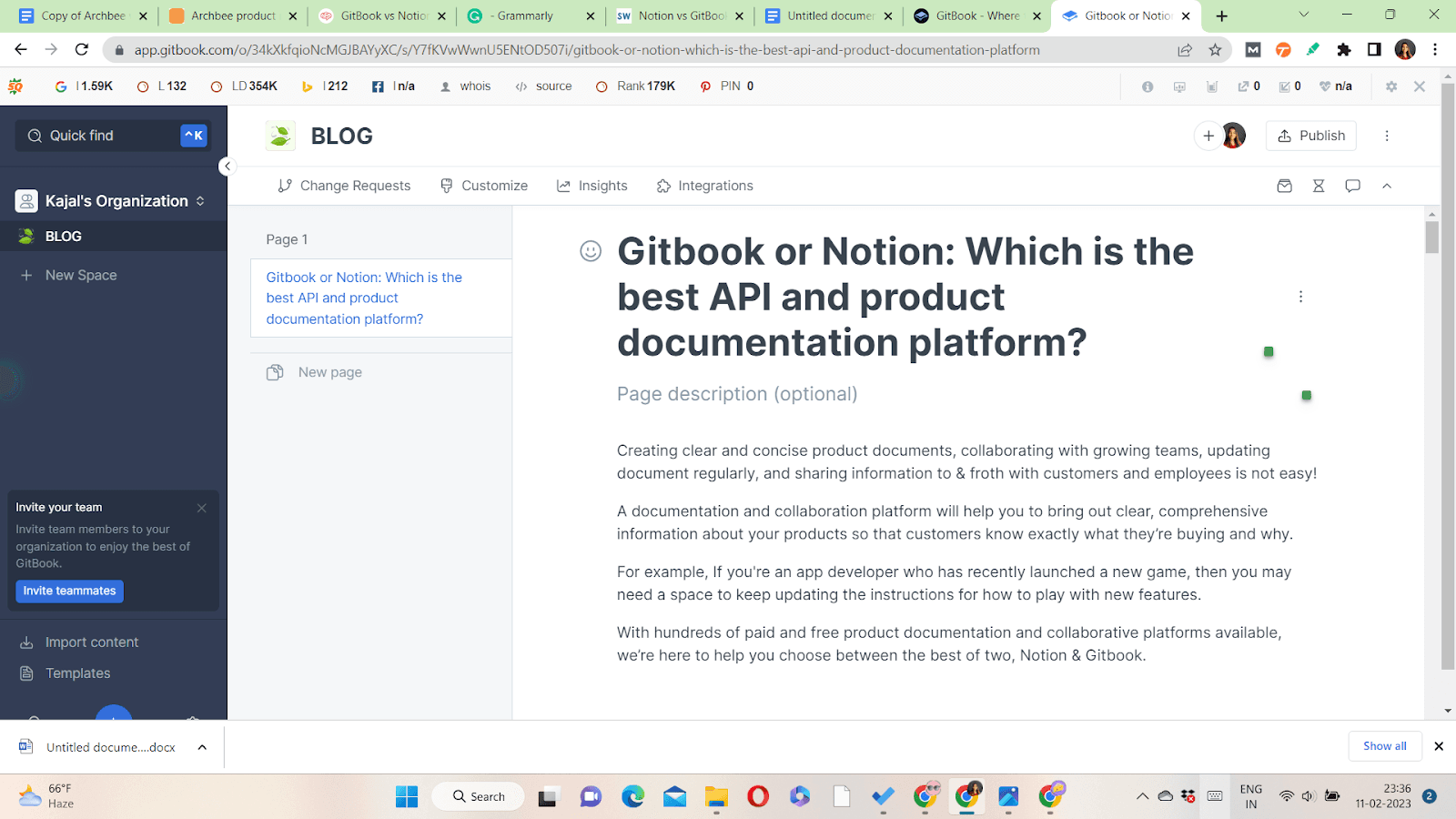Image resolution: width=1456 pixels, height=819 pixels.
Task: Click the plus icon to add collaborator
Action: 1208,136
